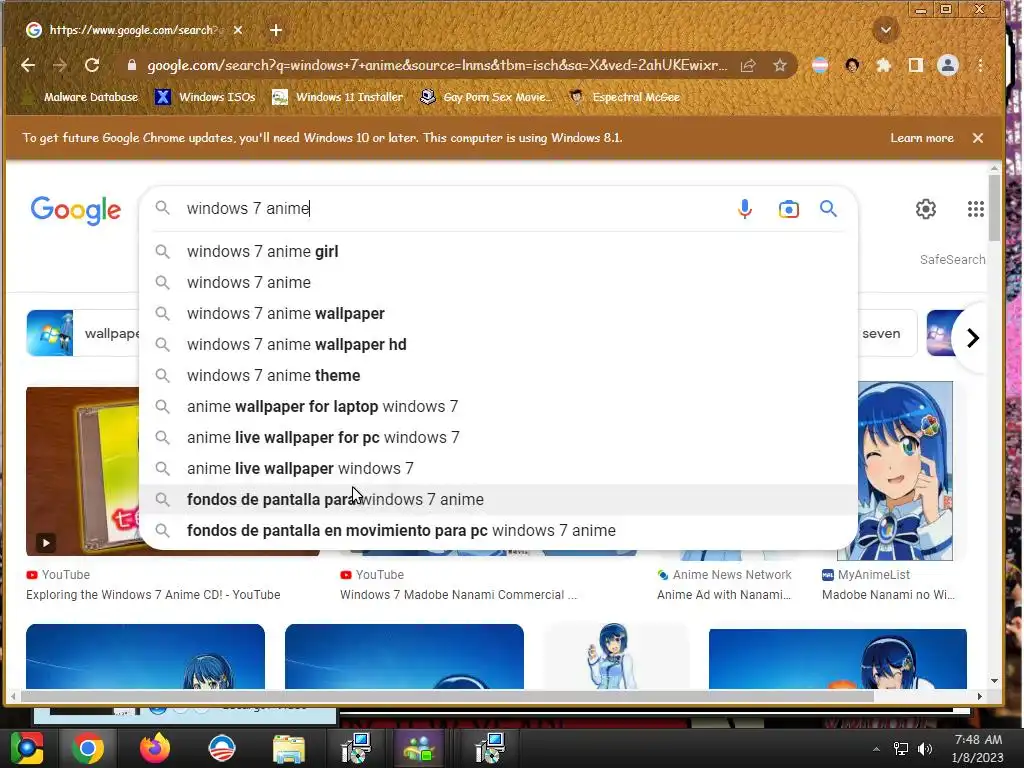This screenshot has height=768, width=1024.
Task: Open the Google apps grid
Action: tap(975, 209)
